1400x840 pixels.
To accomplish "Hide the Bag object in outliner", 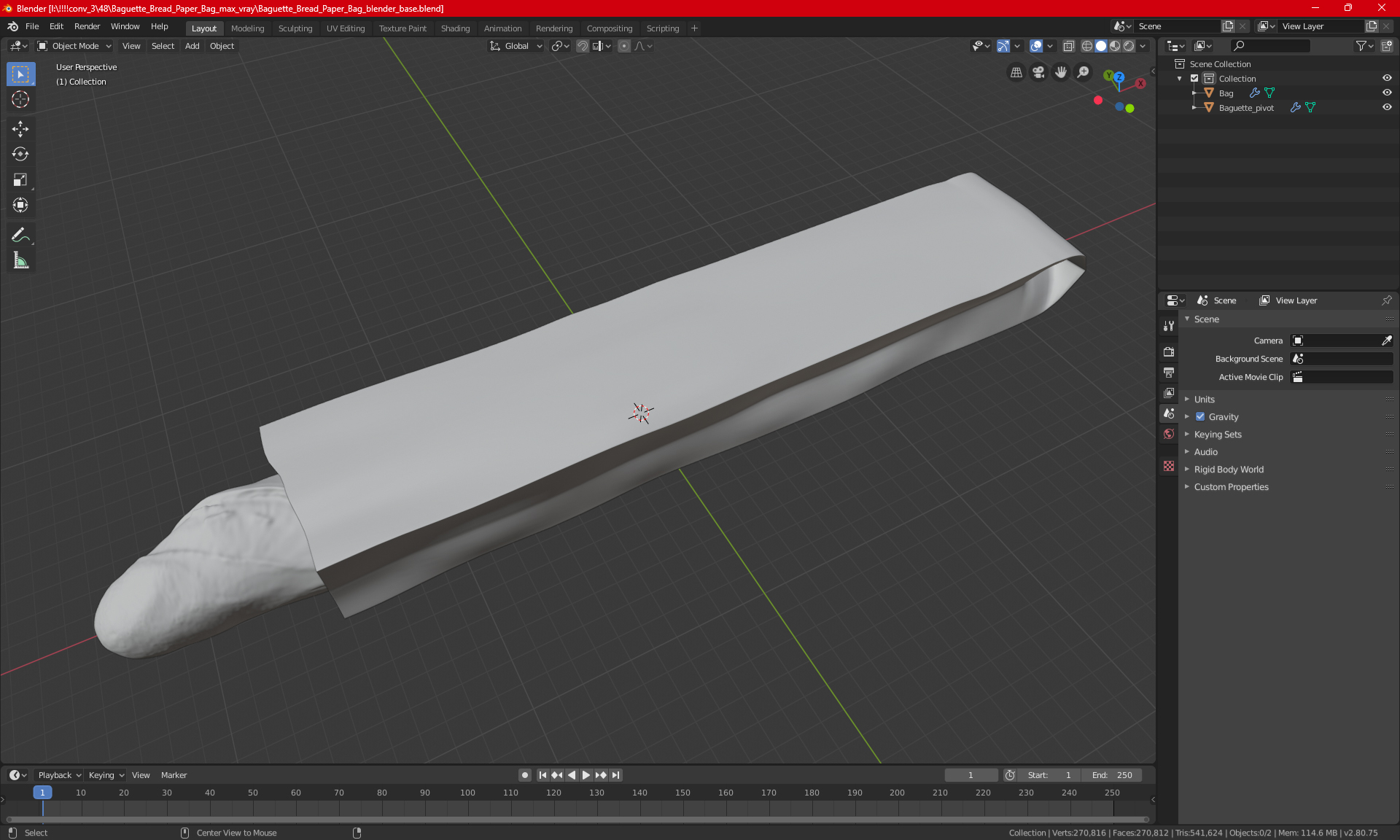I will 1387,93.
